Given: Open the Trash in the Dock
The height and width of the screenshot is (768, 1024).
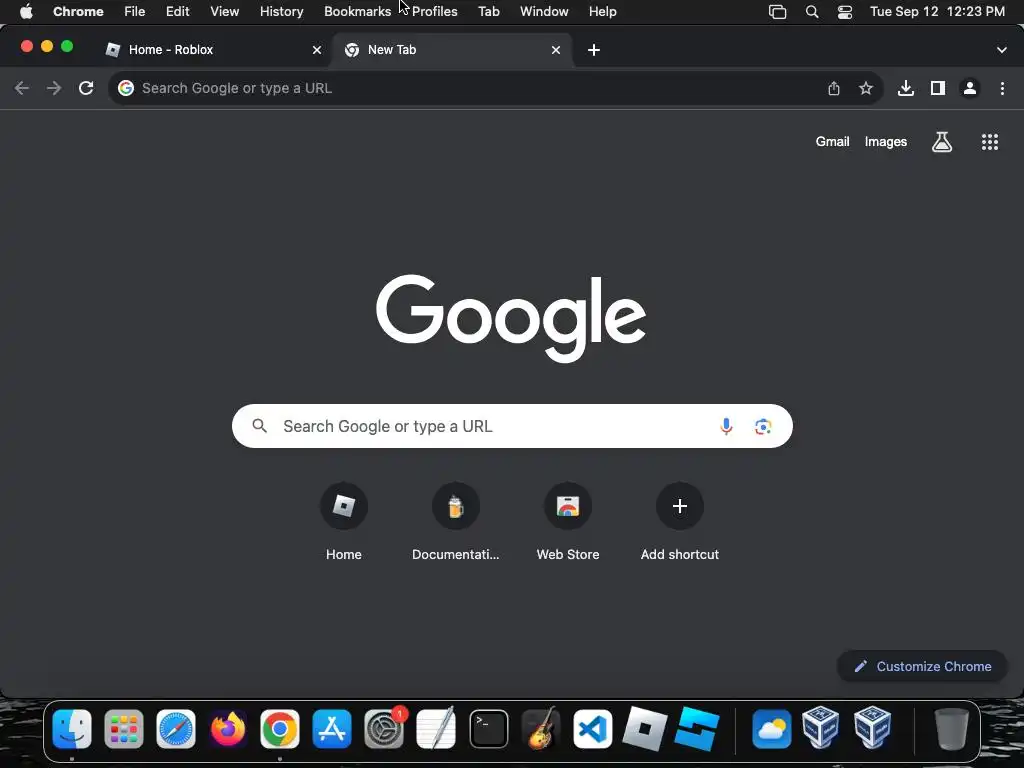Looking at the screenshot, I should pos(952,729).
